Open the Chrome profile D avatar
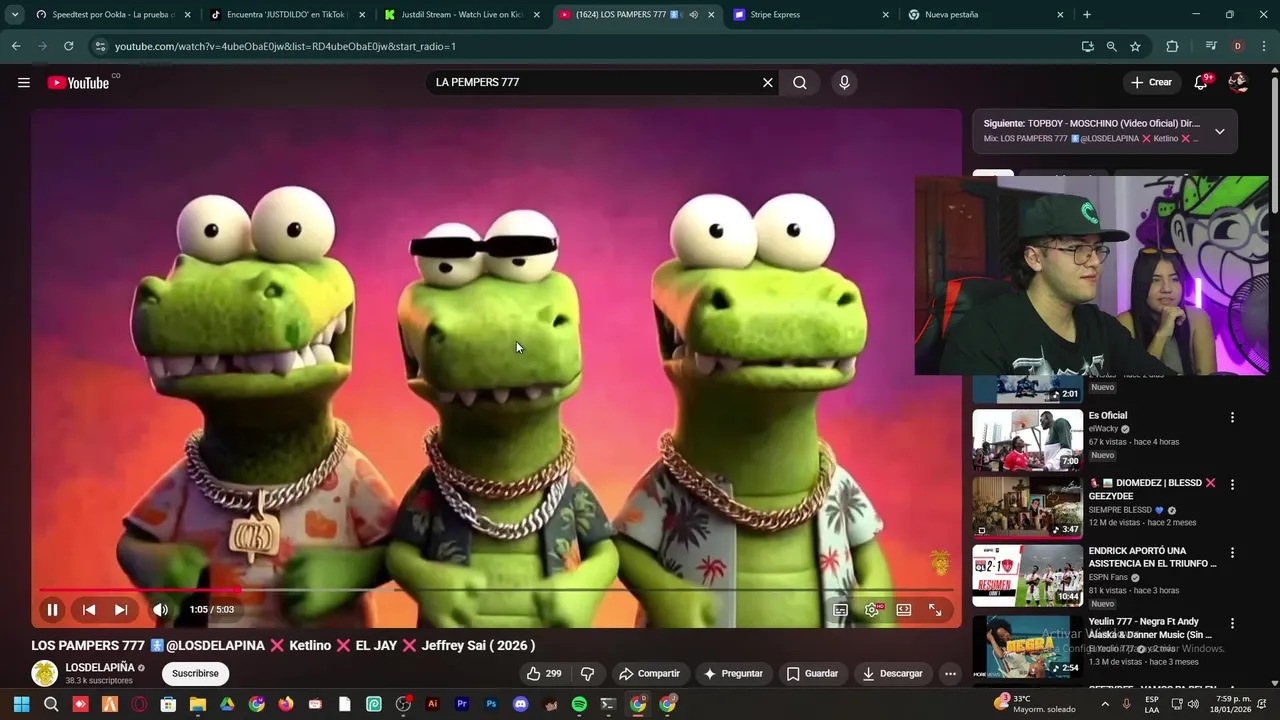This screenshot has height=720, width=1280. [x=1238, y=46]
